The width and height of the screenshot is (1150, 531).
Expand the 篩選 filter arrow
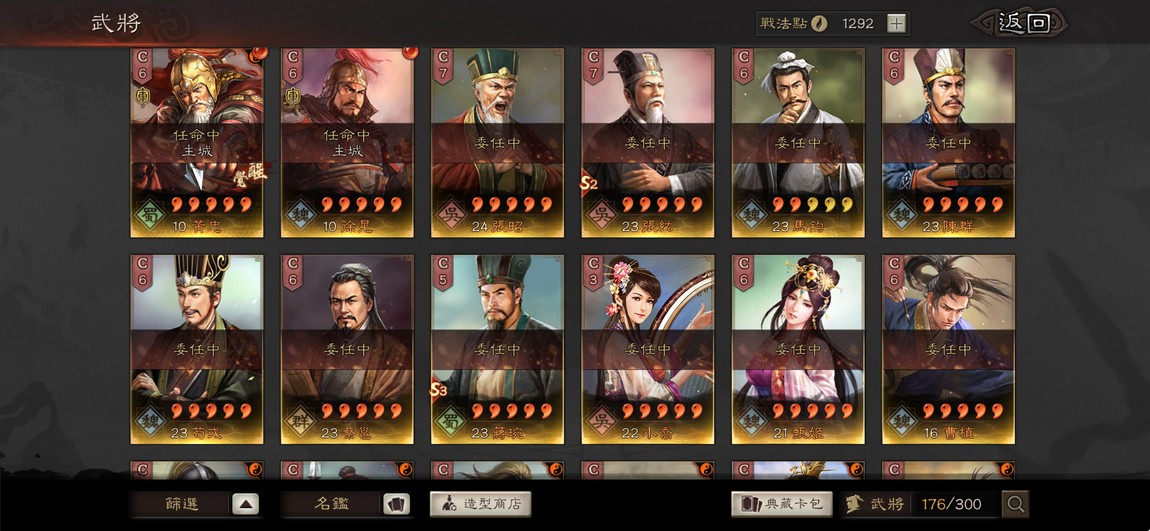[x=245, y=504]
